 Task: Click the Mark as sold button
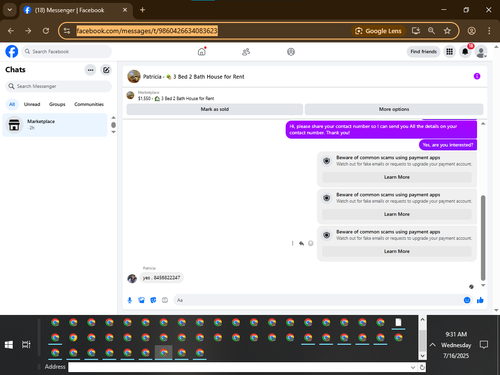click(215, 109)
